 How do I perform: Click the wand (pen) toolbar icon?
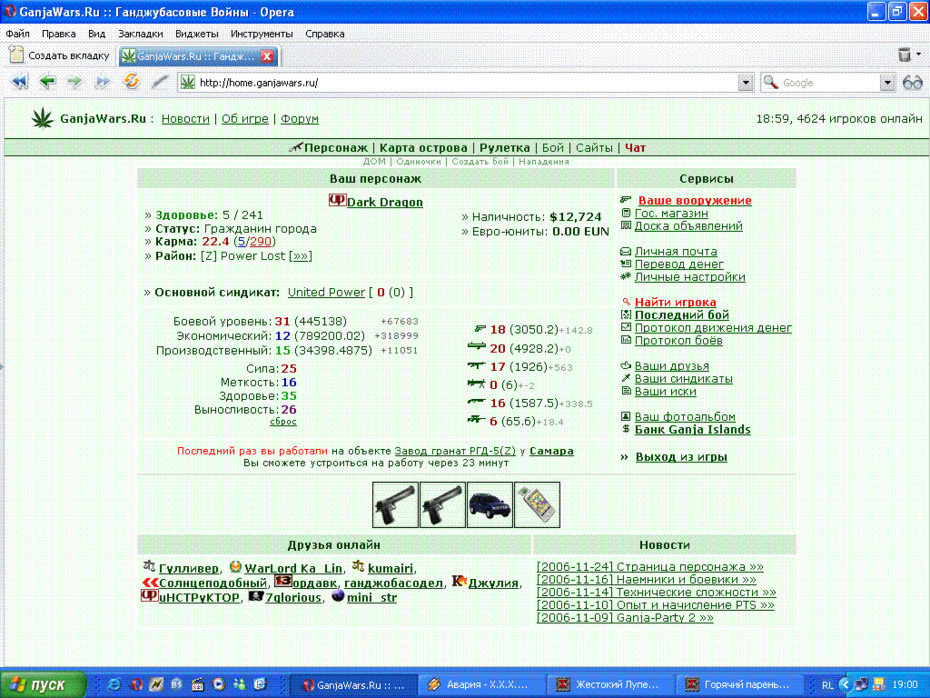(x=160, y=82)
